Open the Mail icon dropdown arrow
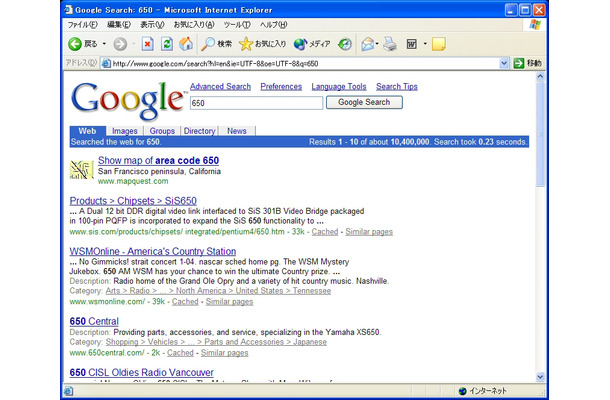 (x=377, y=44)
